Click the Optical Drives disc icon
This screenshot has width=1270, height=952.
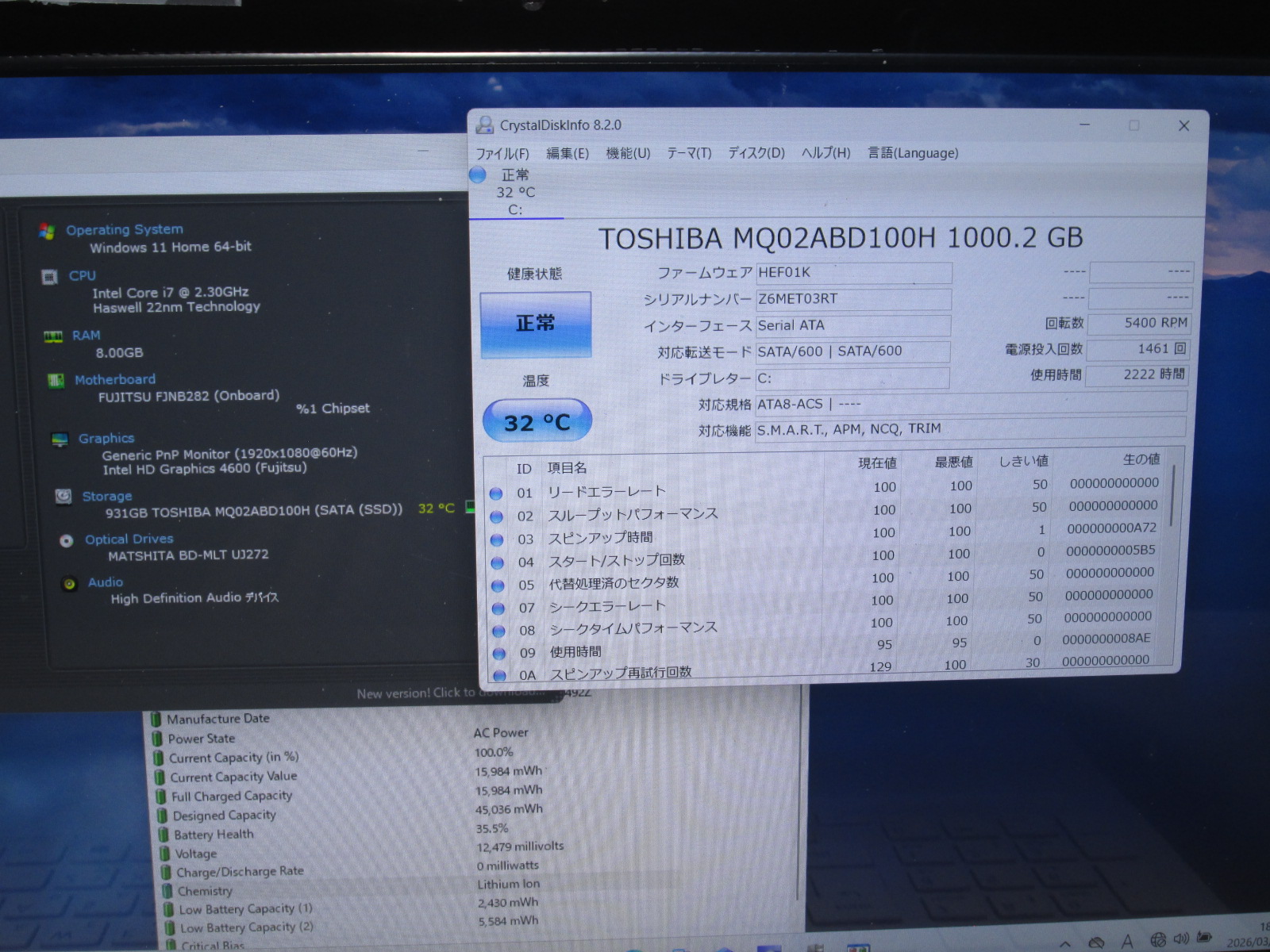tap(67, 540)
